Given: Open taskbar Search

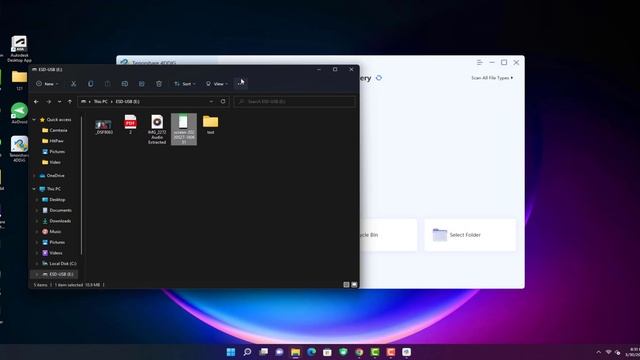Looking at the screenshot, I should pos(247,352).
